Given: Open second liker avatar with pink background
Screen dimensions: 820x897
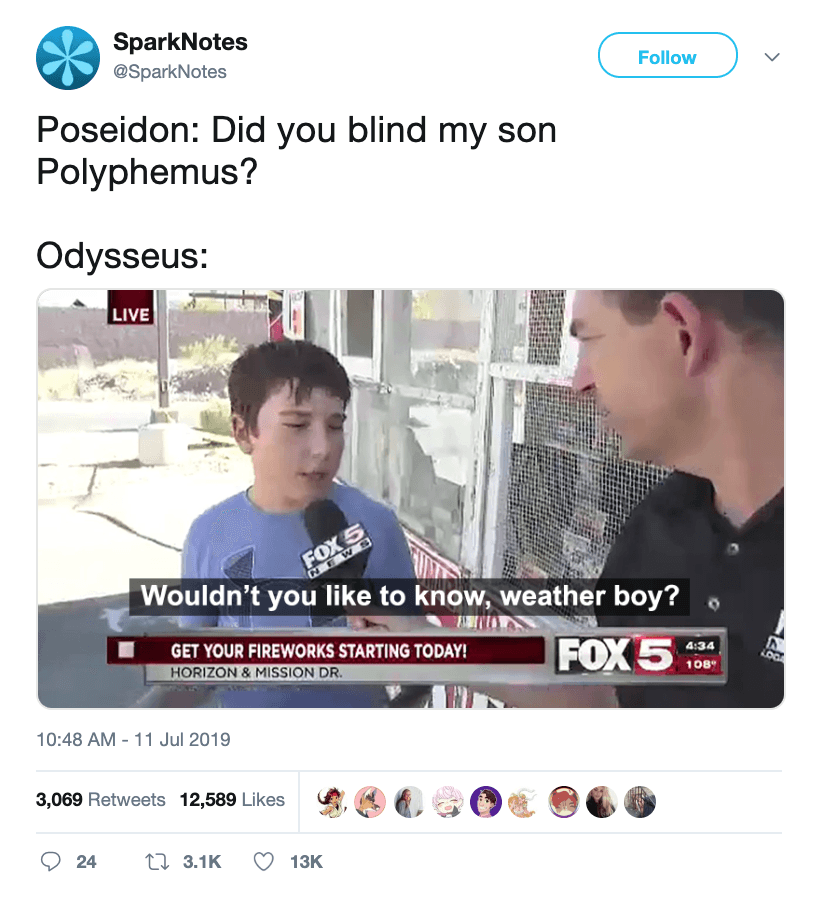Looking at the screenshot, I should 370,801.
